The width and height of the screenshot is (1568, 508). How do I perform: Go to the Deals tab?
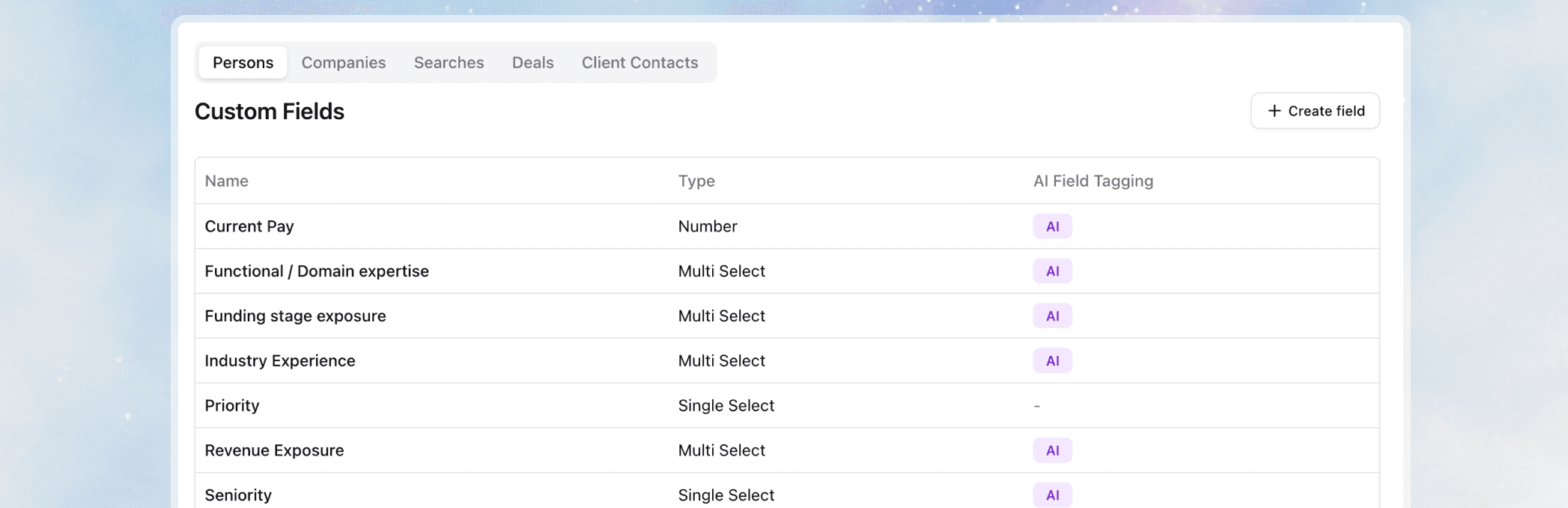pyautogui.click(x=532, y=62)
